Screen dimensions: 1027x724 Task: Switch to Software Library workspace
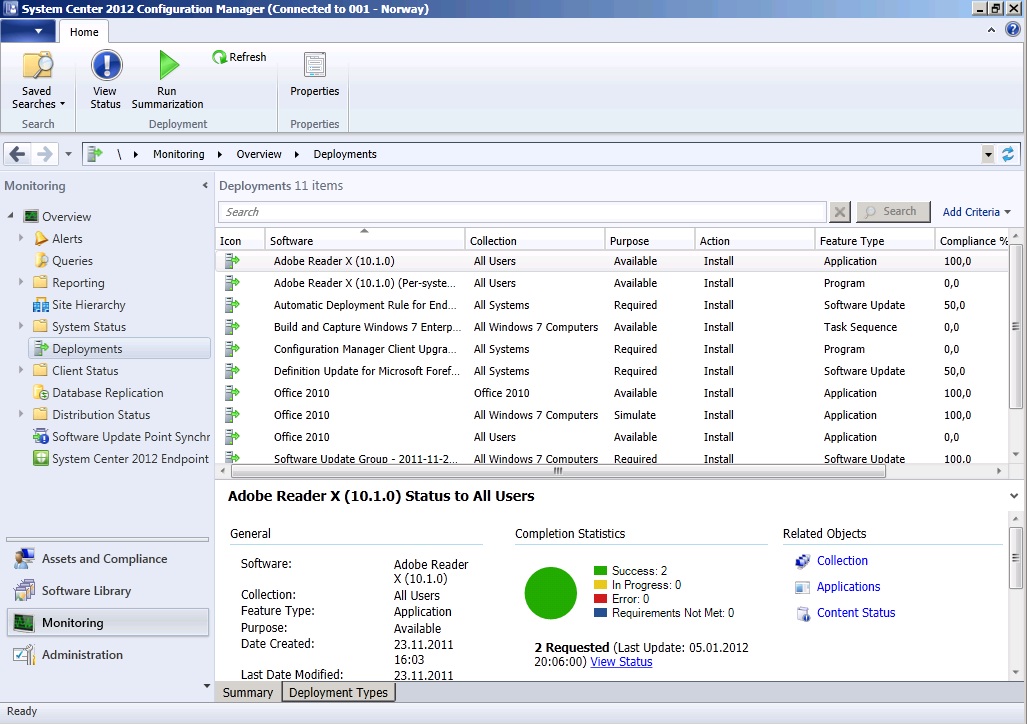tap(108, 590)
